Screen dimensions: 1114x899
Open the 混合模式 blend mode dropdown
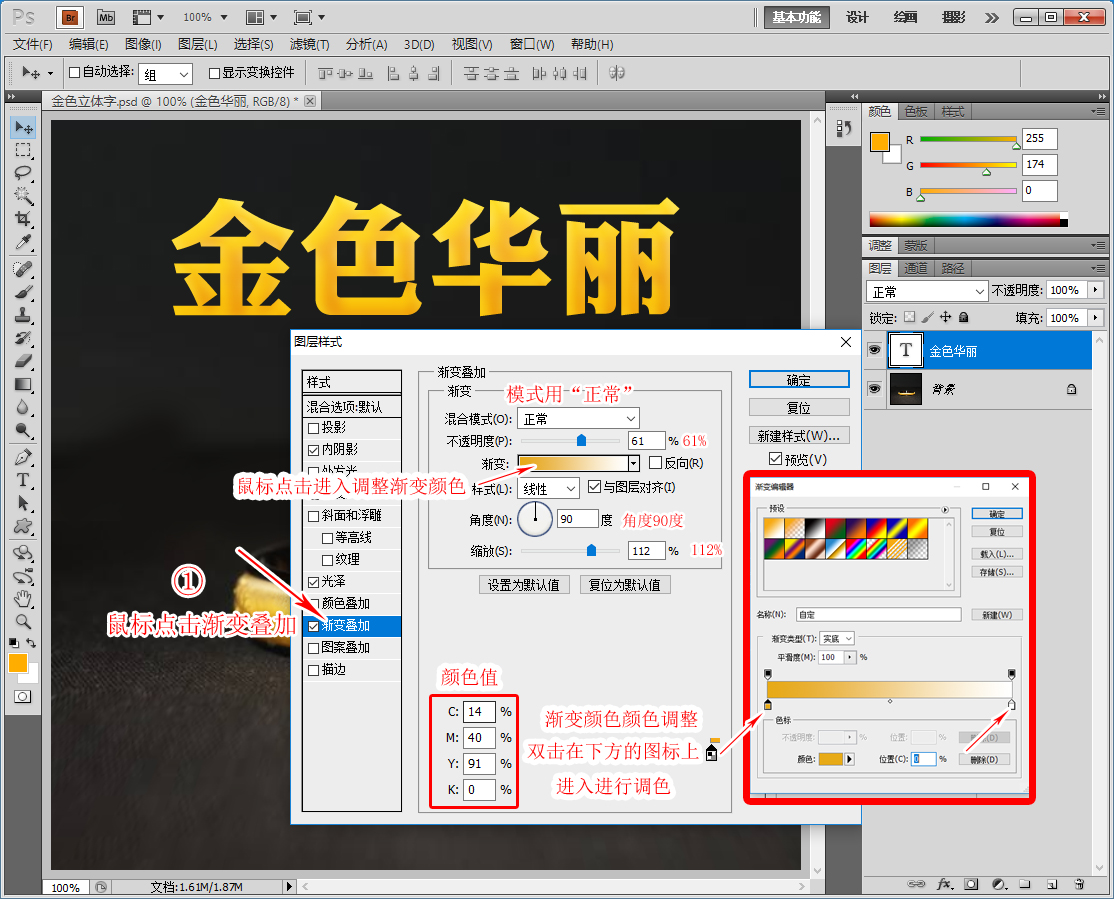(x=578, y=418)
